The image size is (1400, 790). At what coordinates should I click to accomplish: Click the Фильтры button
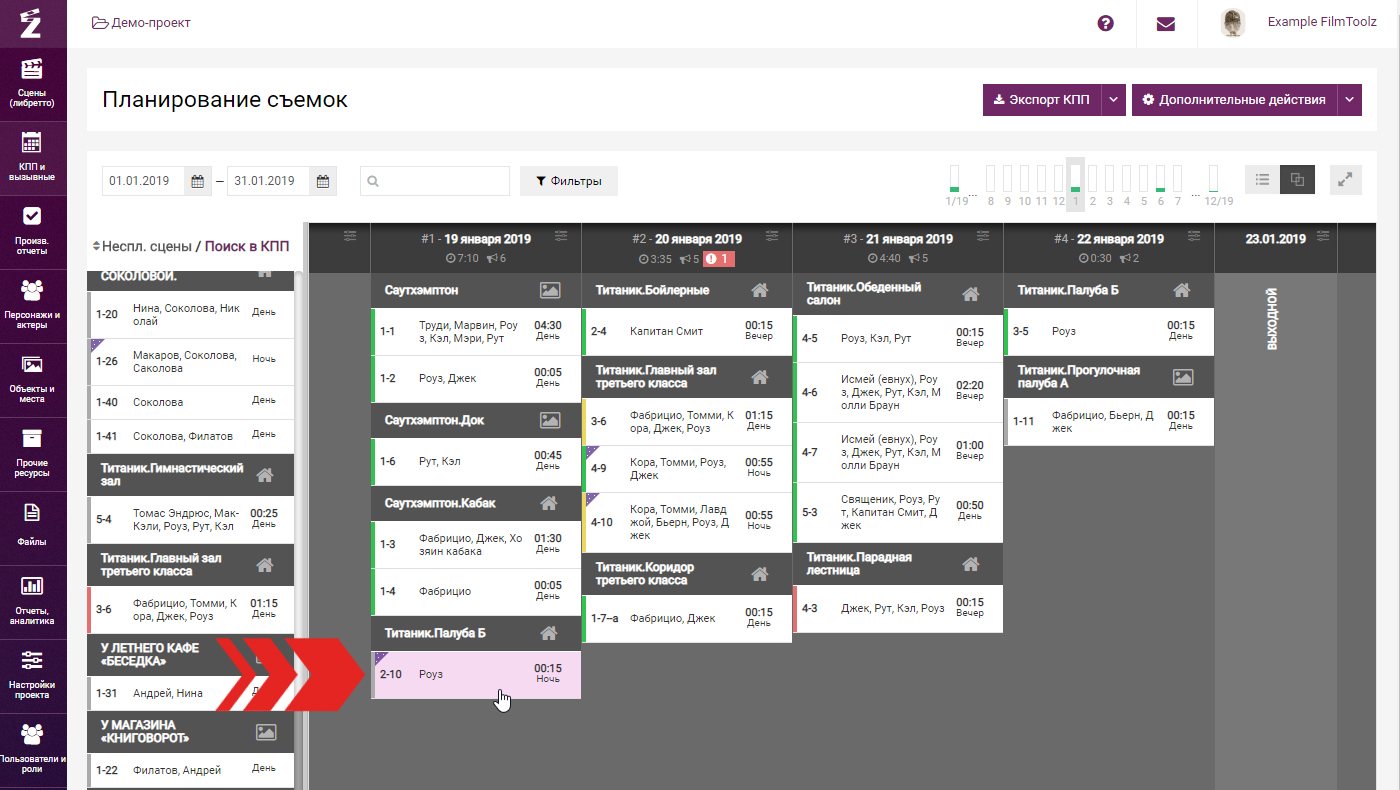click(x=568, y=181)
